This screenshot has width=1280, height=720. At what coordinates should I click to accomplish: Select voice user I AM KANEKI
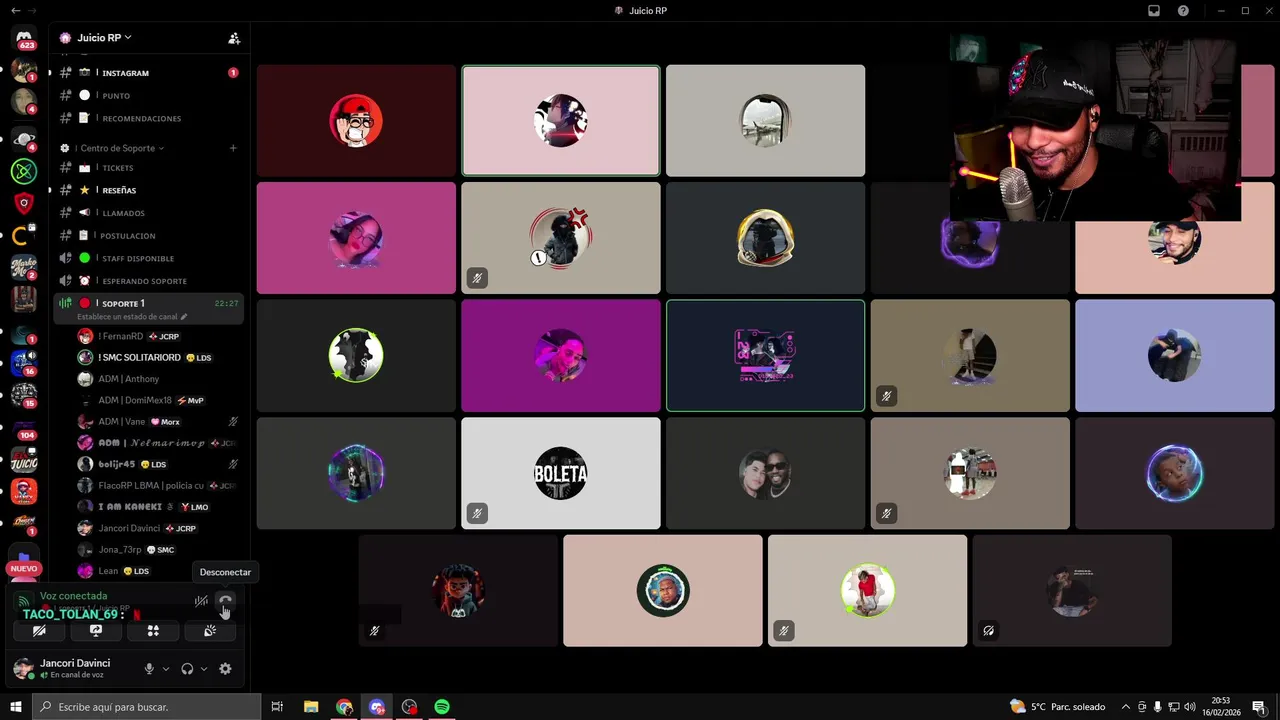pyautogui.click(x=158, y=507)
